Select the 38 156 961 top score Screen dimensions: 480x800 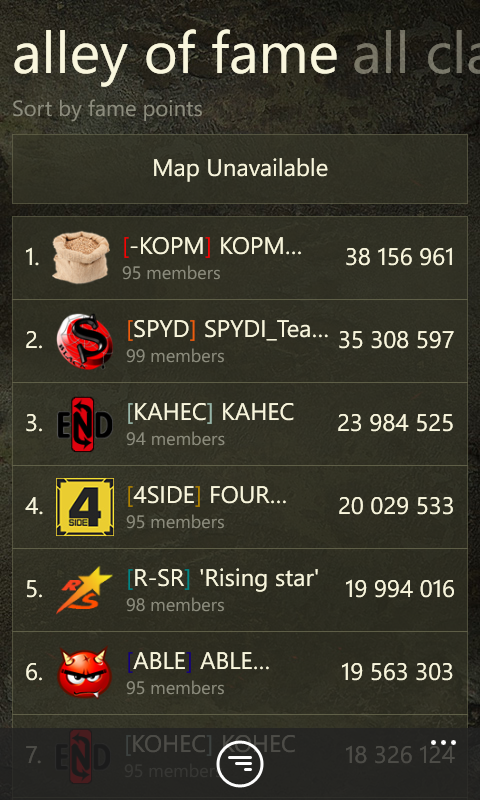[399, 257]
